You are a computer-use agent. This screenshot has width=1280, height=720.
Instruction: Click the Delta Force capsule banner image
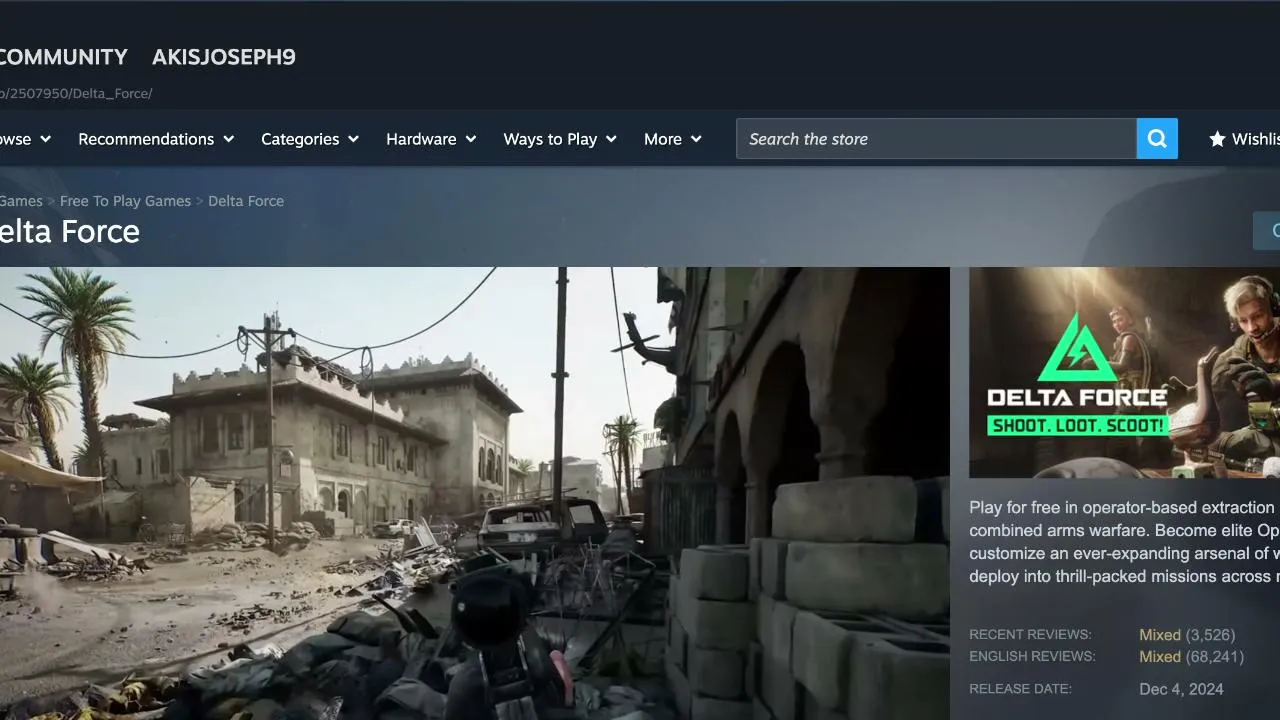tap(1125, 372)
